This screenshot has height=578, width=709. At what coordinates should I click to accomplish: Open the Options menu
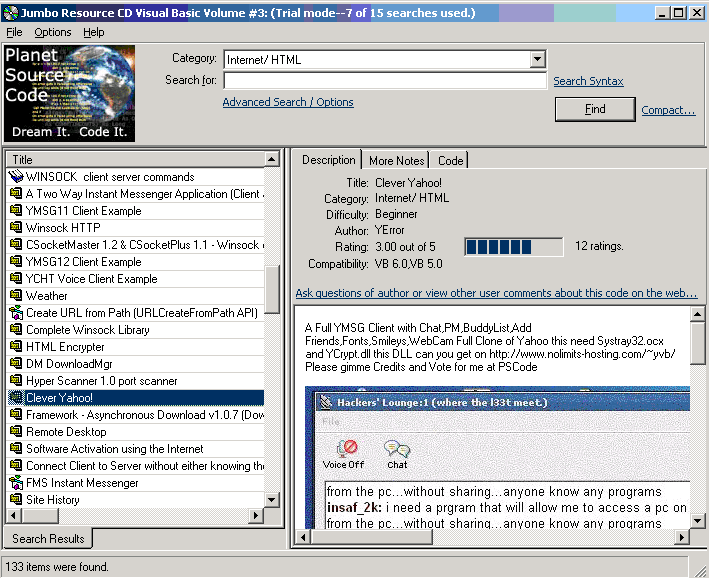53,32
